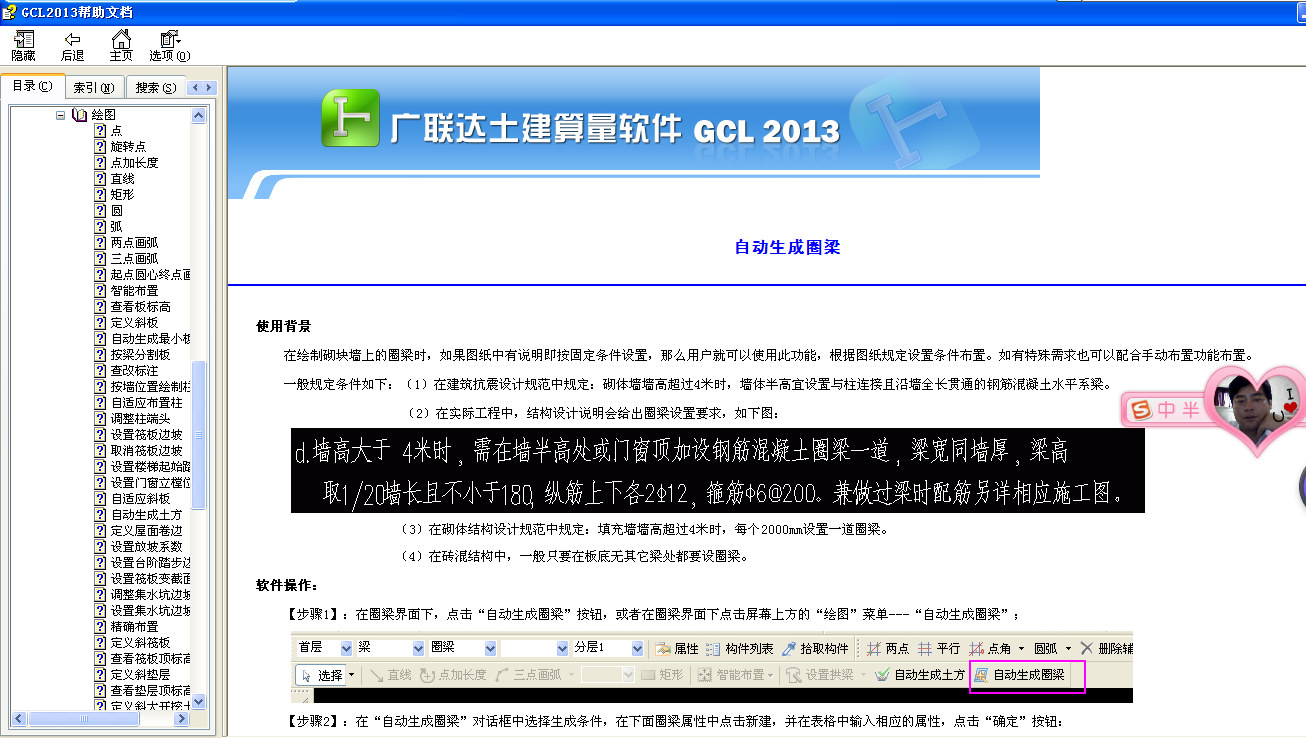Click the topic icon beside 精确布置
The width and height of the screenshot is (1306, 738).
coord(100,627)
